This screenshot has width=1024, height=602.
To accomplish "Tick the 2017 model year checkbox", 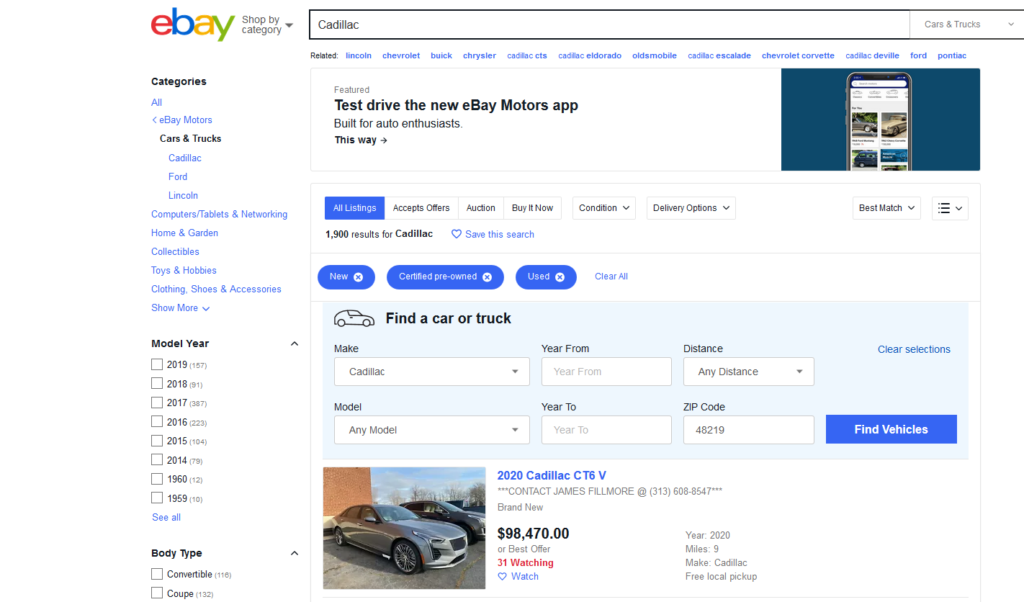I will coord(157,402).
